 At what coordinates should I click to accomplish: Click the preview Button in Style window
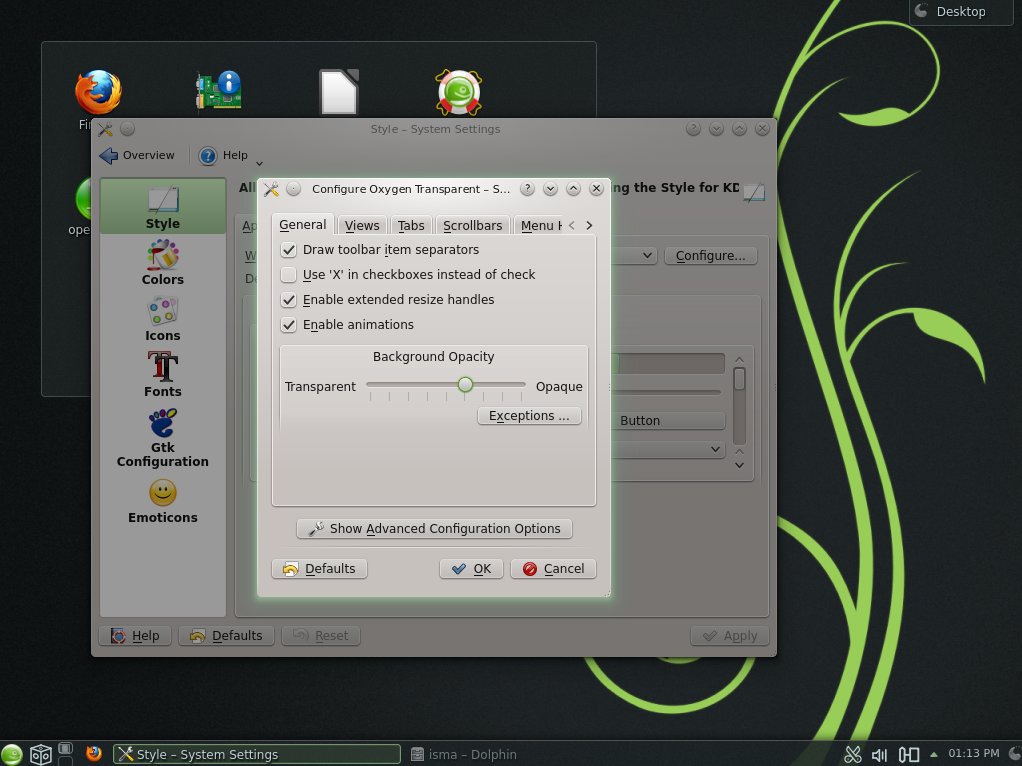(669, 420)
